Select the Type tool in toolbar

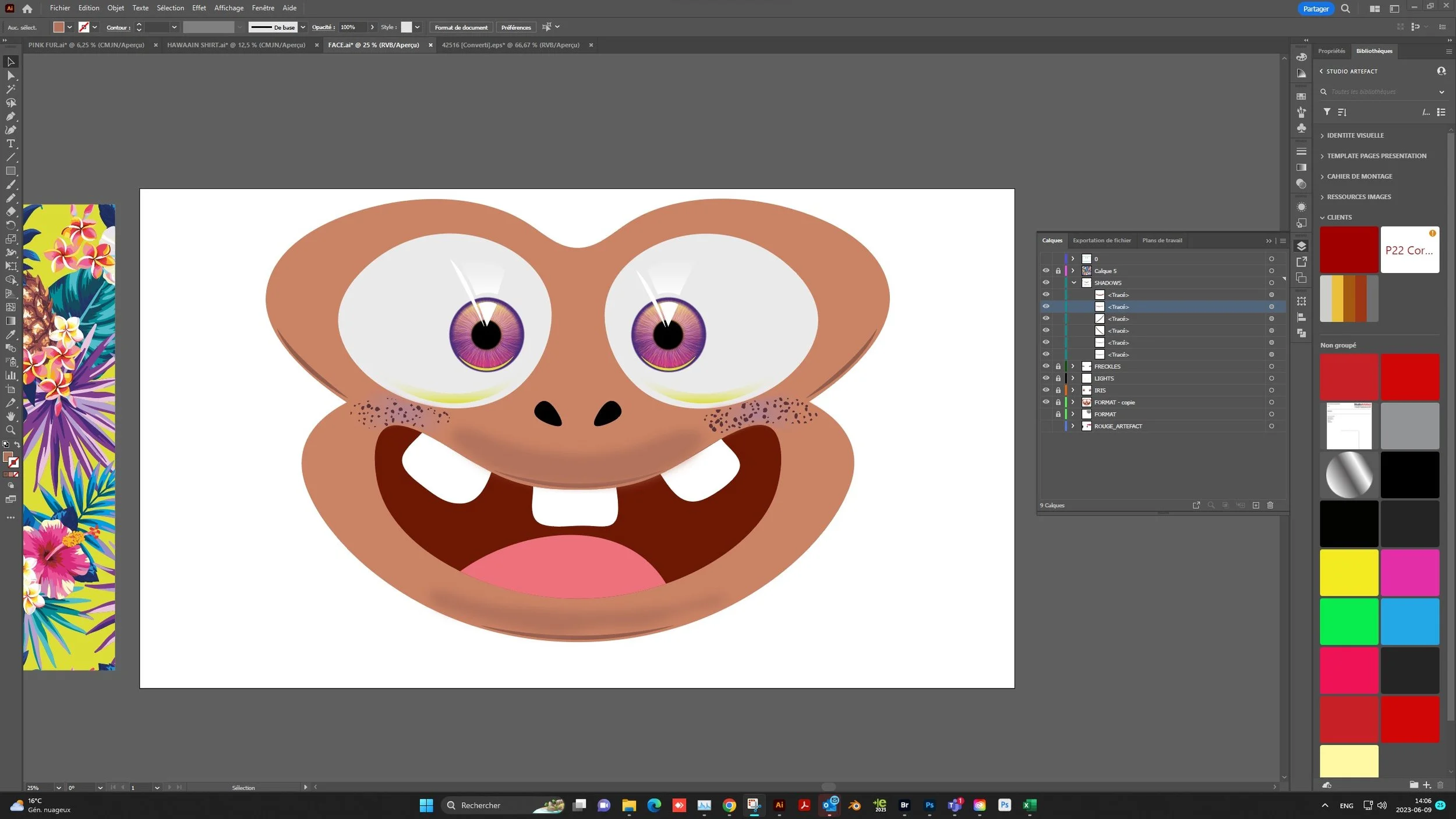tap(10, 144)
